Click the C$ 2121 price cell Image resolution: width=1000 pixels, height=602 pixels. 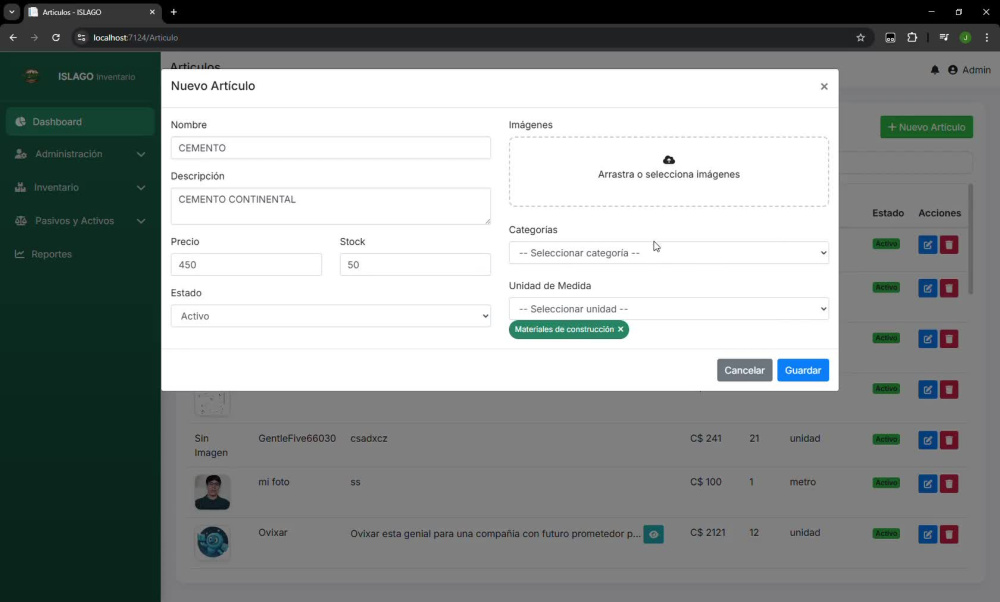point(707,532)
